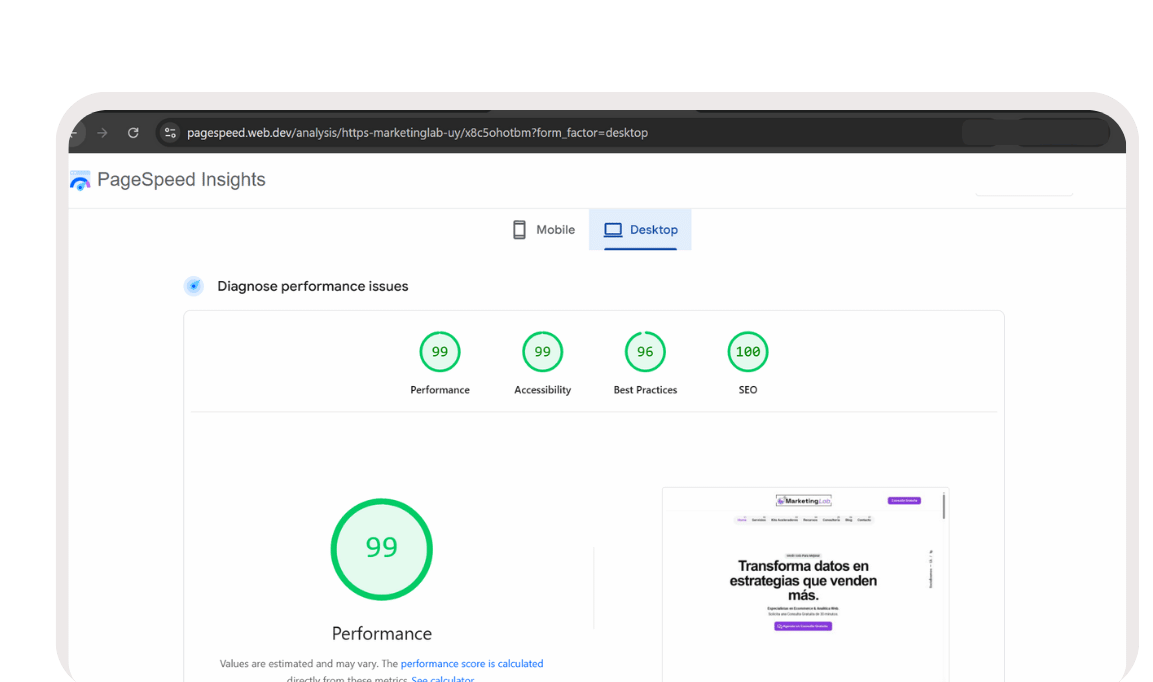Click the PageSpeed Insights speedometer logo icon
1153x682 pixels.
pos(79,179)
